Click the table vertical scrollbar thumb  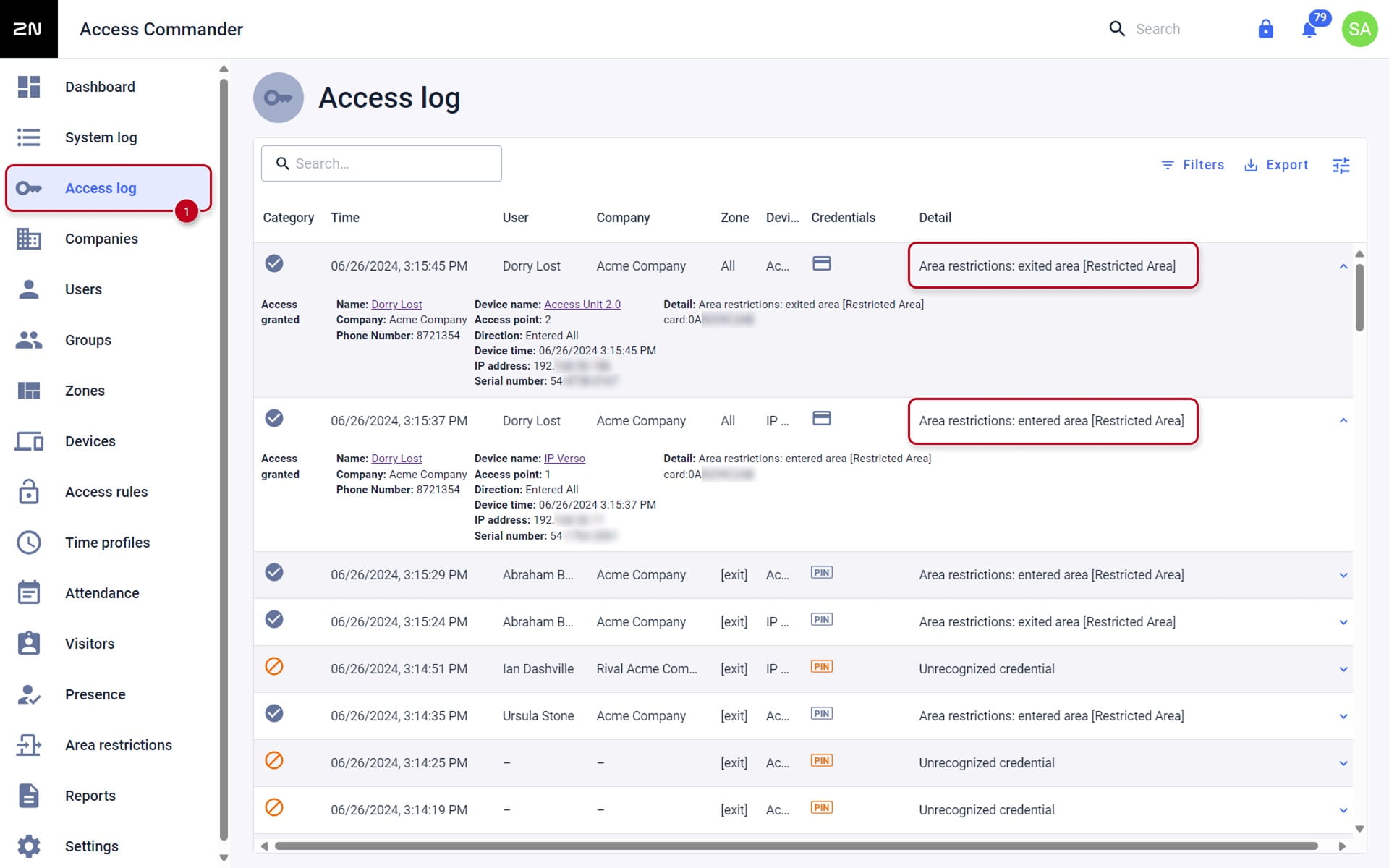pyautogui.click(x=1359, y=297)
